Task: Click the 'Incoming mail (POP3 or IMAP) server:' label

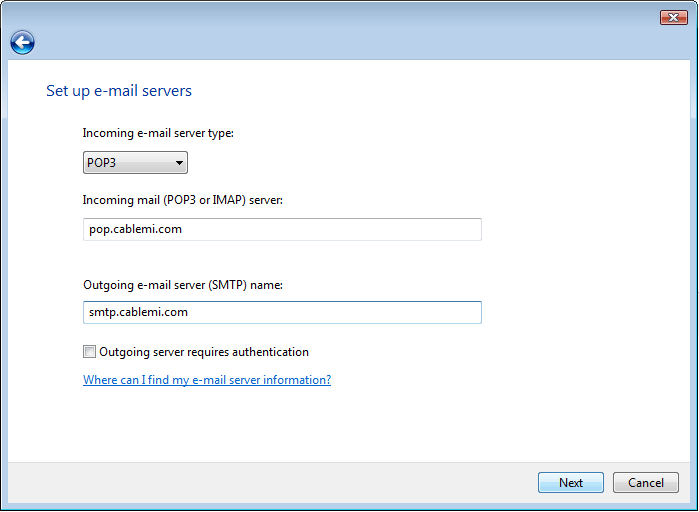Action: click(x=183, y=200)
